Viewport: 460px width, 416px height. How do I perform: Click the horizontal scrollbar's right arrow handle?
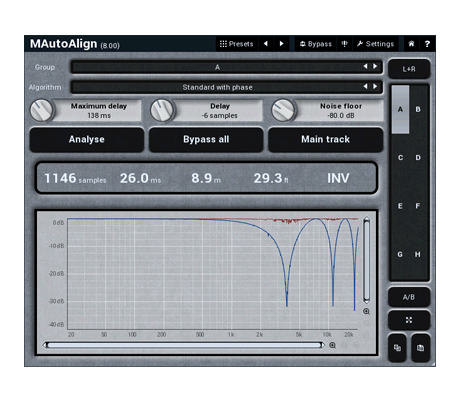[322, 345]
